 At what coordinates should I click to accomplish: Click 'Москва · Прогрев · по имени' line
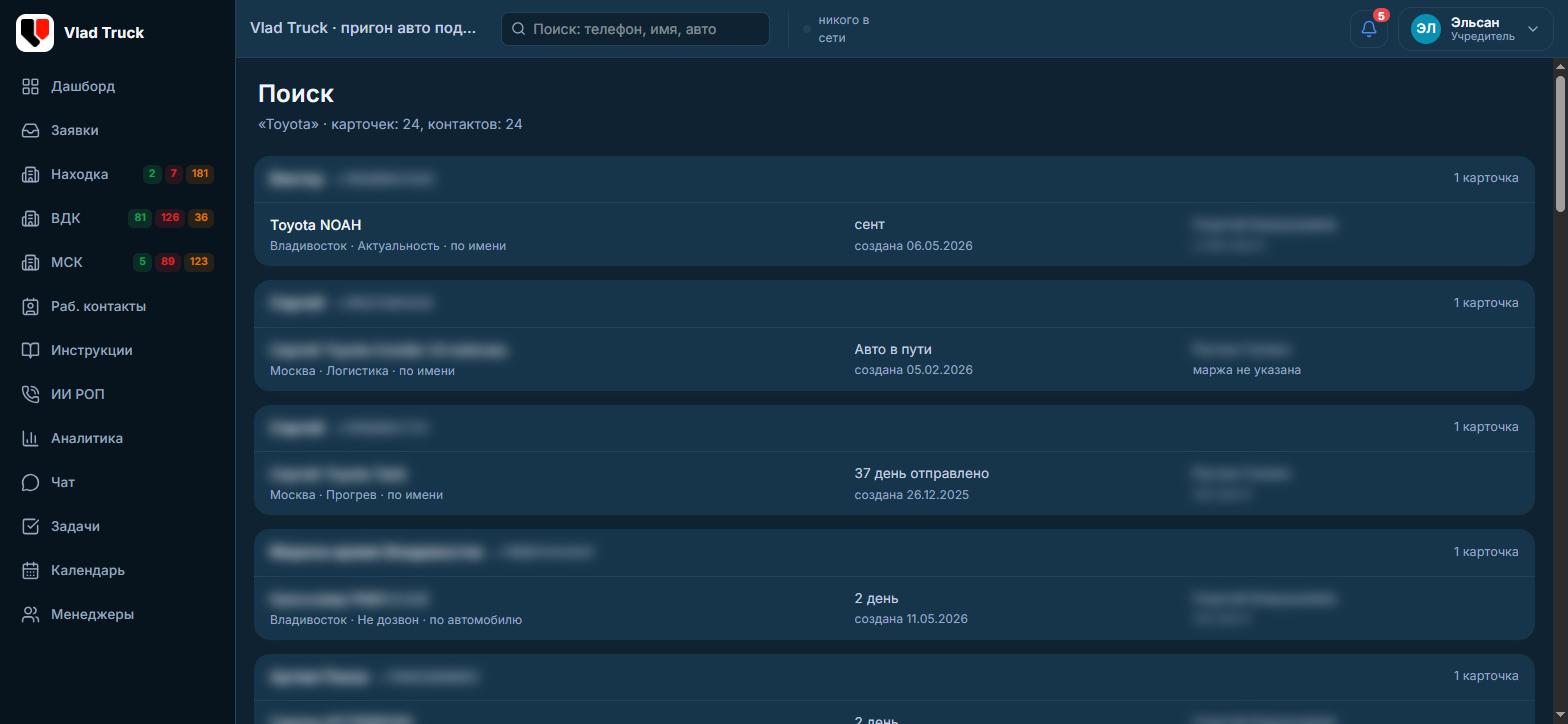pyautogui.click(x=356, y=495)
